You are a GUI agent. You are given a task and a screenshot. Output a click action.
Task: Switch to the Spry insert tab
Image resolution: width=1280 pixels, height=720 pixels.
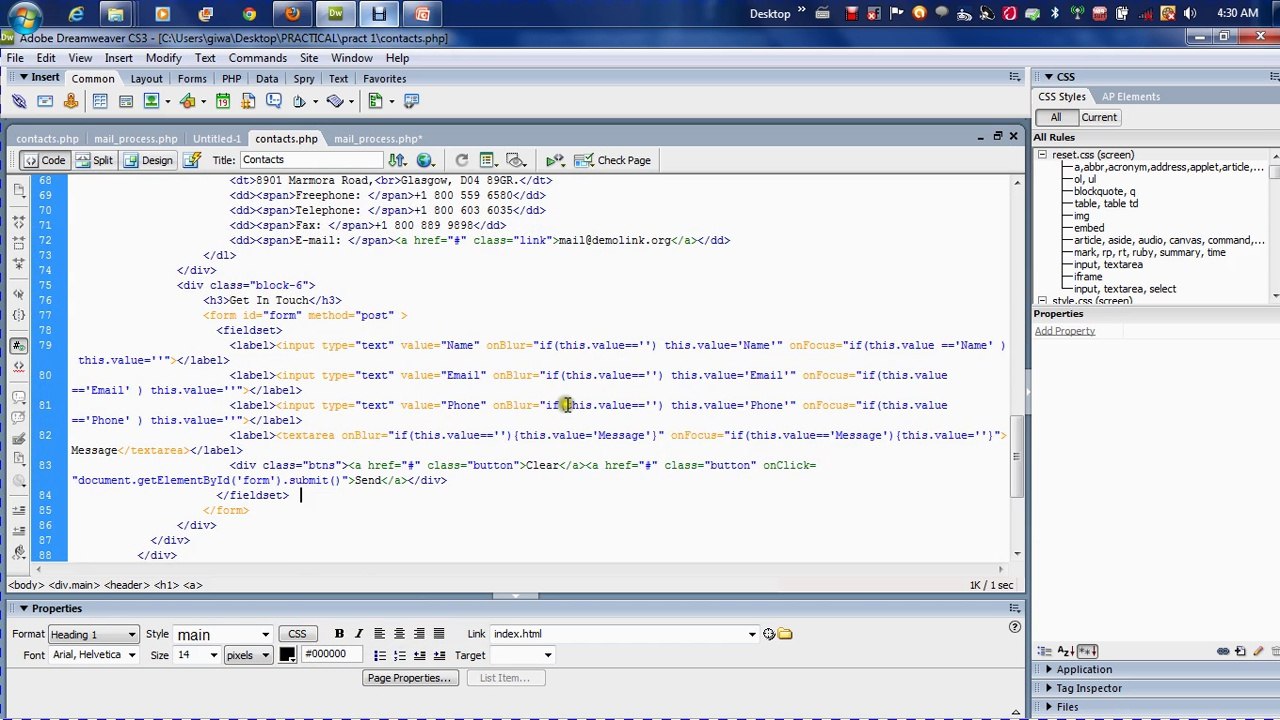pos(304,79)
